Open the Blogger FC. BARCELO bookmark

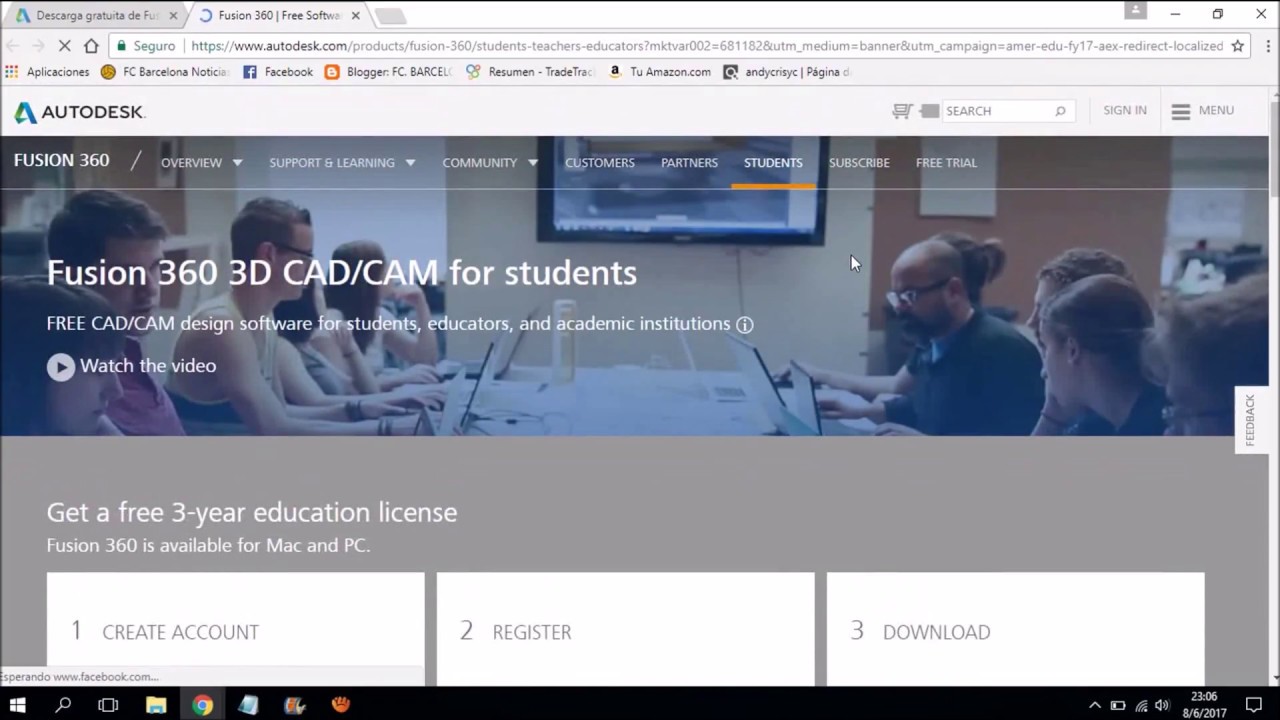[x=389, y=72]
